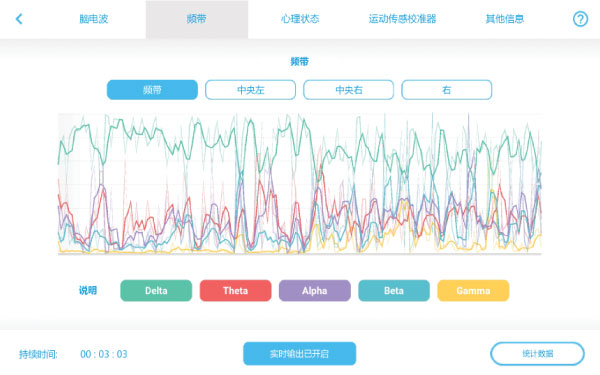
Task: Open the help question mark icon
Action: click(x=580, y=19)
